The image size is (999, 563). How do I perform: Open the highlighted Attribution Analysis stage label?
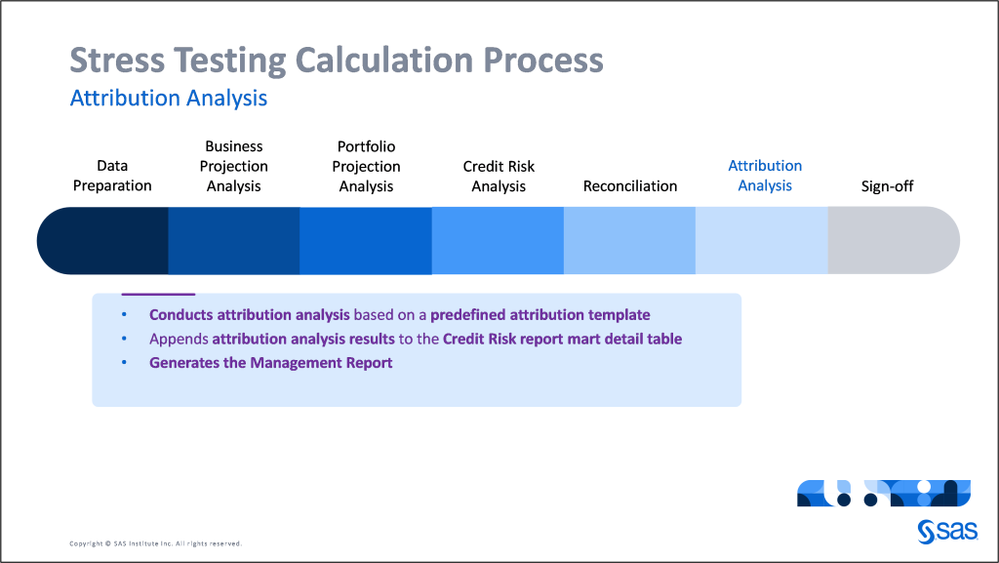(x=765, y=176)
